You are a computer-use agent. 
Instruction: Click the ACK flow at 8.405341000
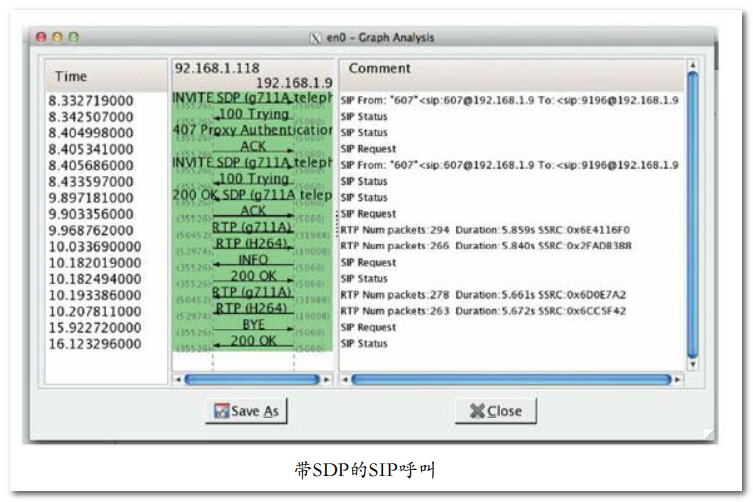253,146
